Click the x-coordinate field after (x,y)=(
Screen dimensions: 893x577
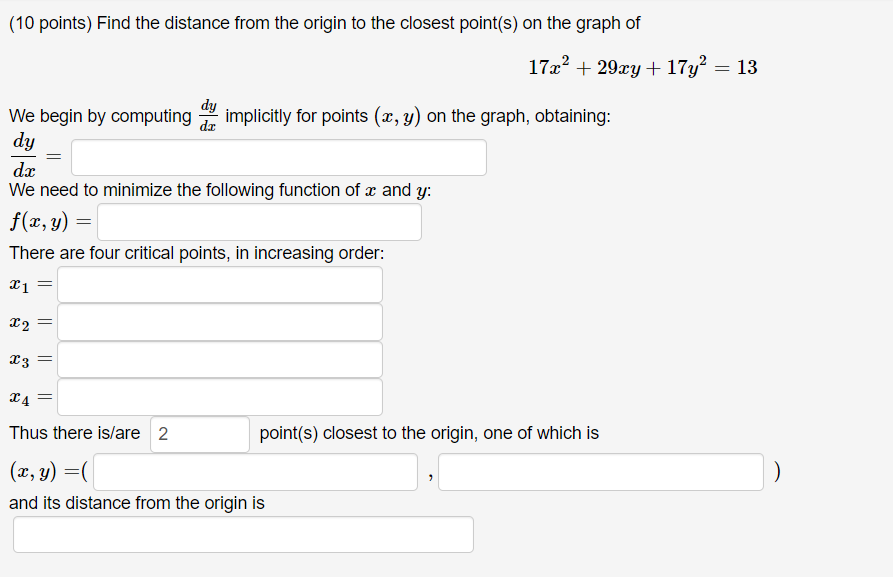click(255, 472)
